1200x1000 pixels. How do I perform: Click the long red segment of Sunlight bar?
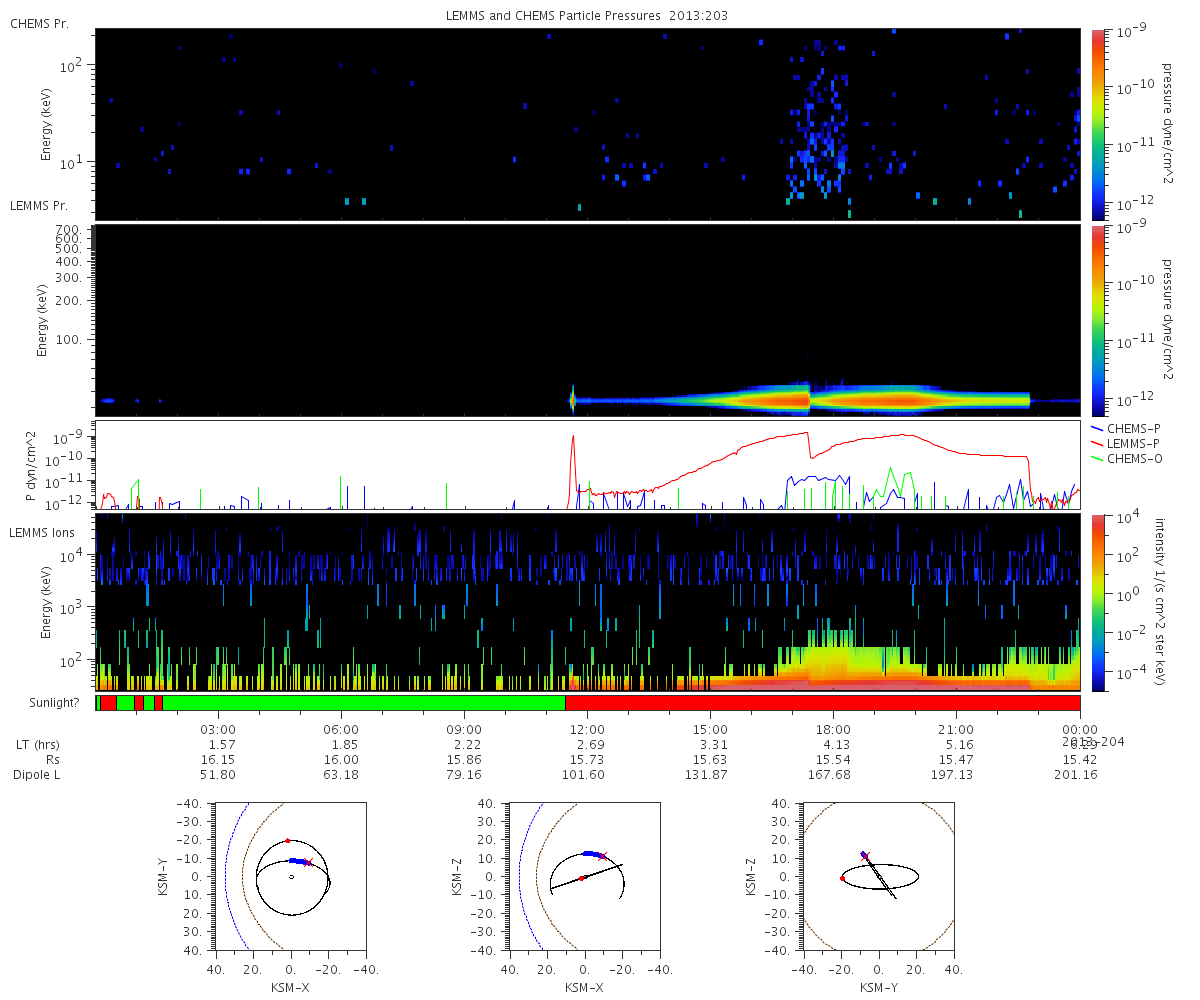pyautogui.click(x=822, y=703)
